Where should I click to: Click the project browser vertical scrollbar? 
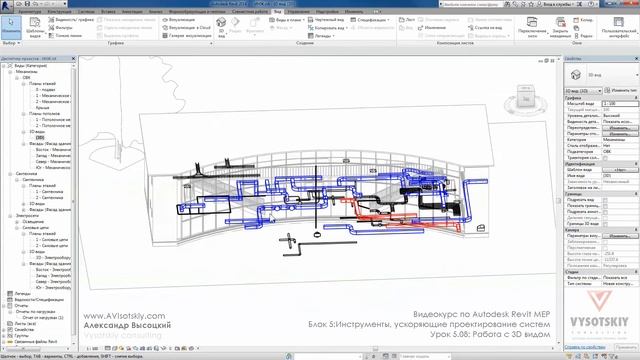(x=74, y=204)
